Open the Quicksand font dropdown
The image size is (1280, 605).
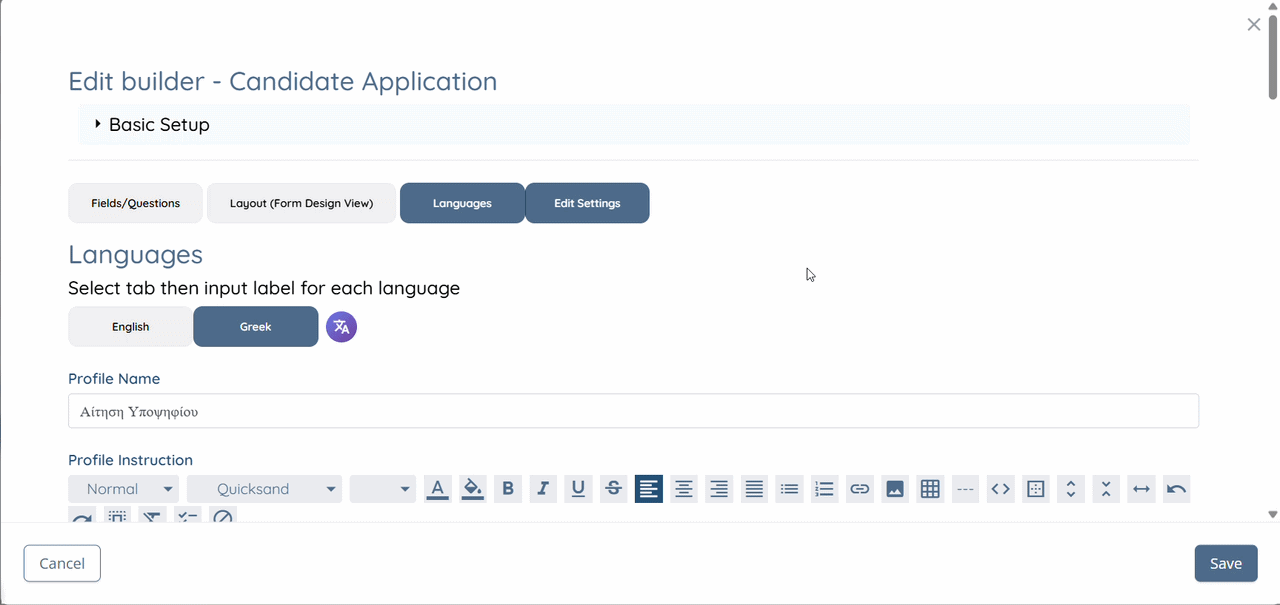click(x=264, y=489)
